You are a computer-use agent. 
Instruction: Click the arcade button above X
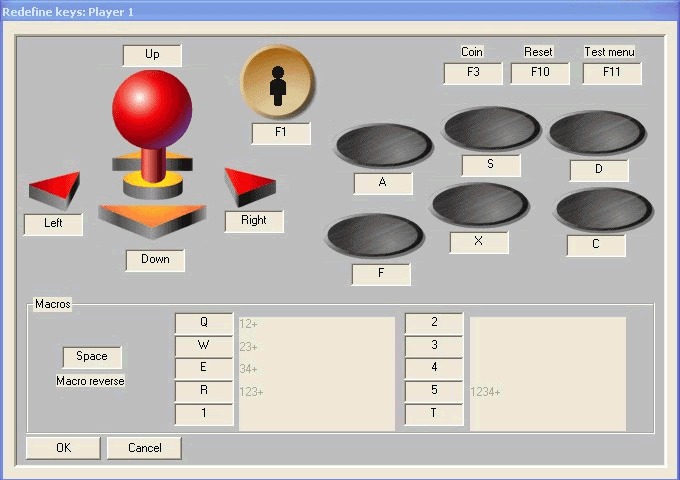point(479,205)
